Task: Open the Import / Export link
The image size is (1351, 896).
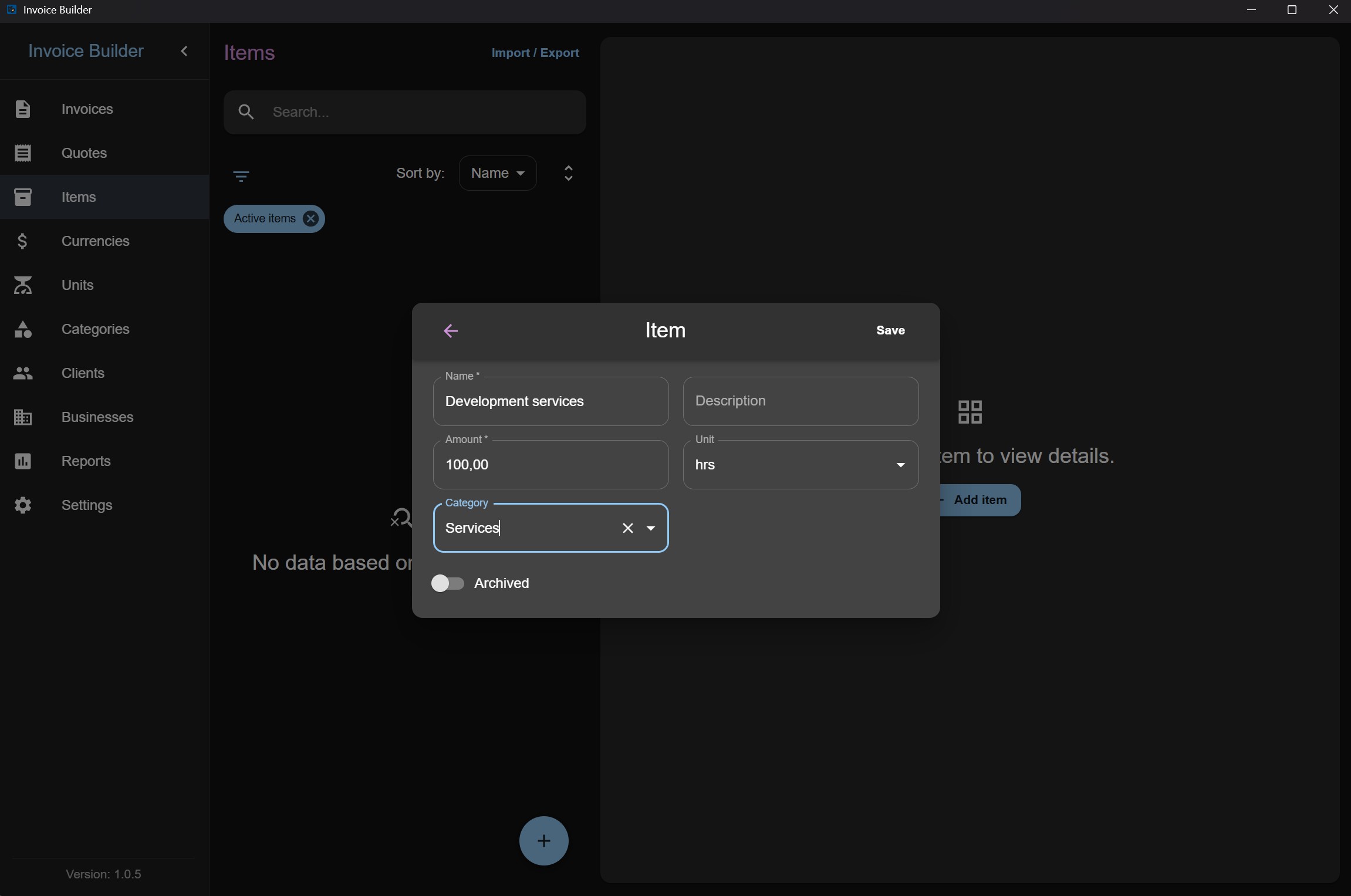Action: coord(535,53)
